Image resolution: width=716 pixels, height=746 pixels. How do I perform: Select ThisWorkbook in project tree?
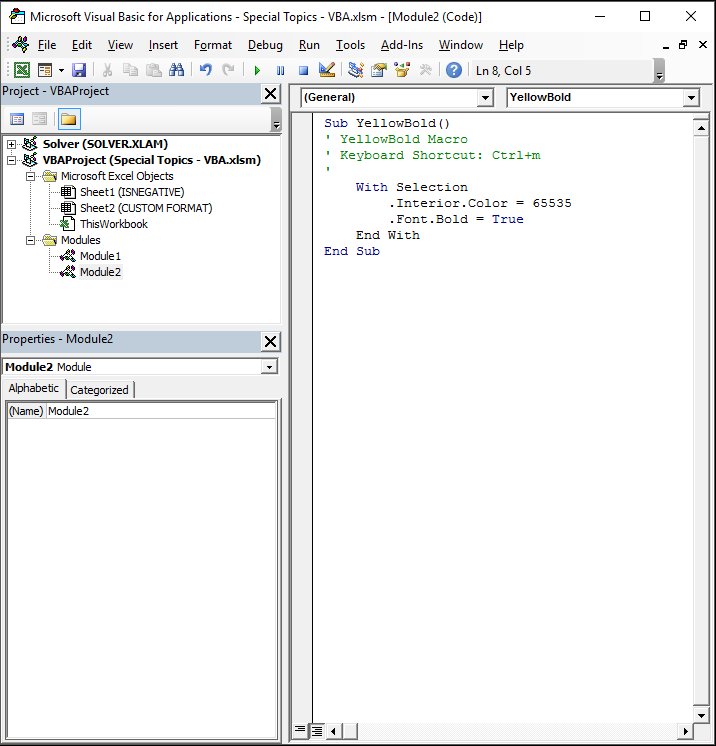114,224
